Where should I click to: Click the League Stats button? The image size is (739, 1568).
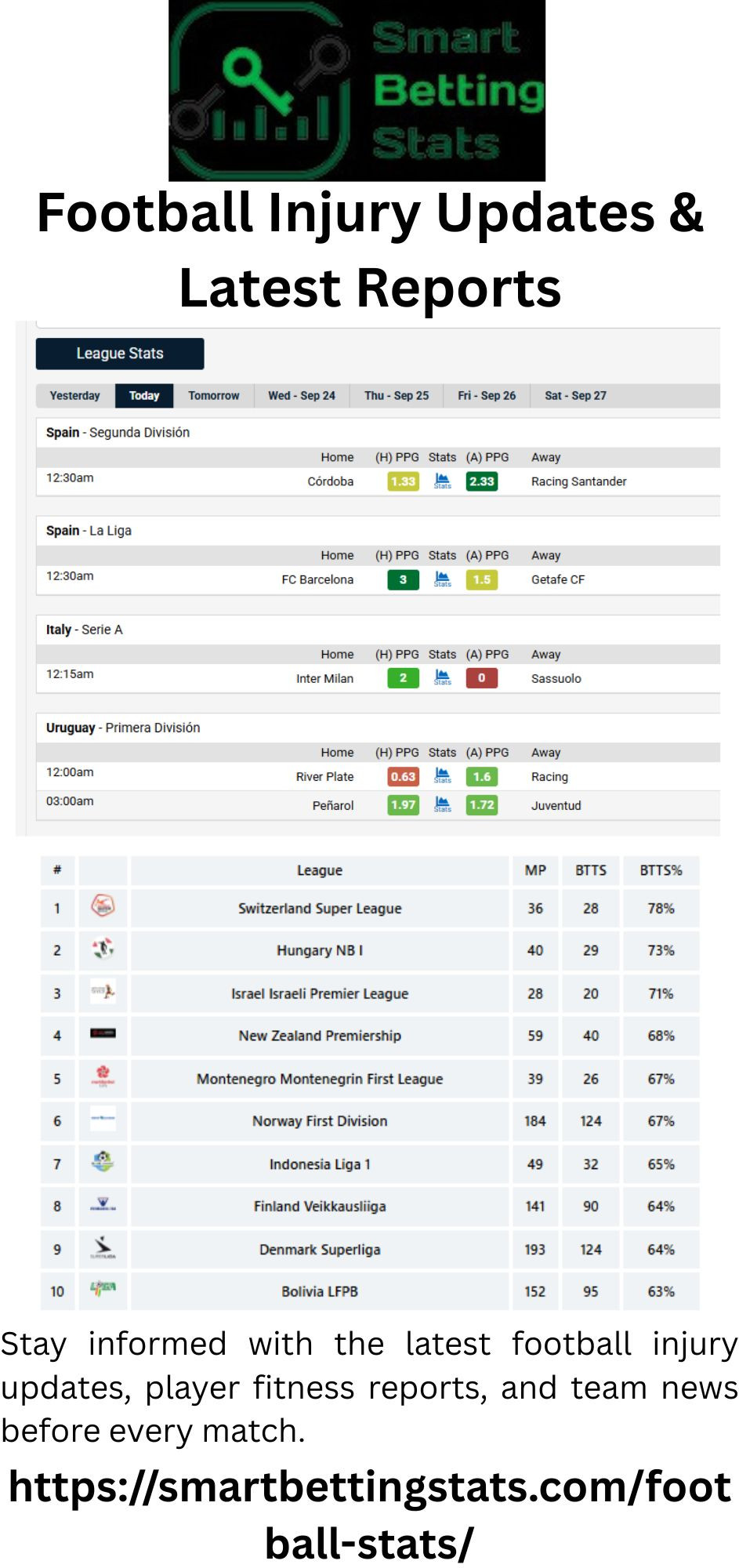[x=120, y=354]
